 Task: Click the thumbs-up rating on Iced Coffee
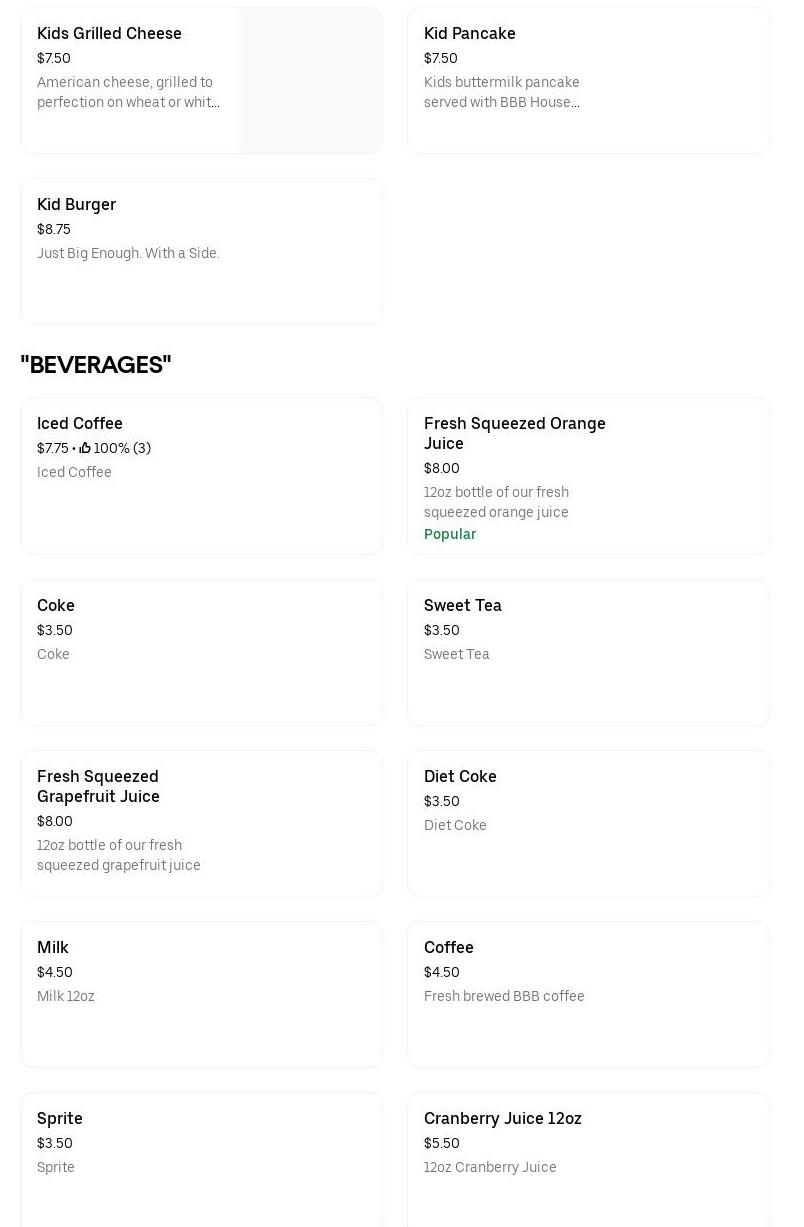[85, 449]
